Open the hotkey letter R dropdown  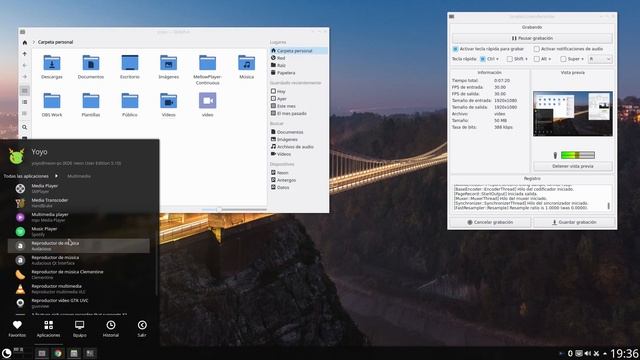point(600,59)
